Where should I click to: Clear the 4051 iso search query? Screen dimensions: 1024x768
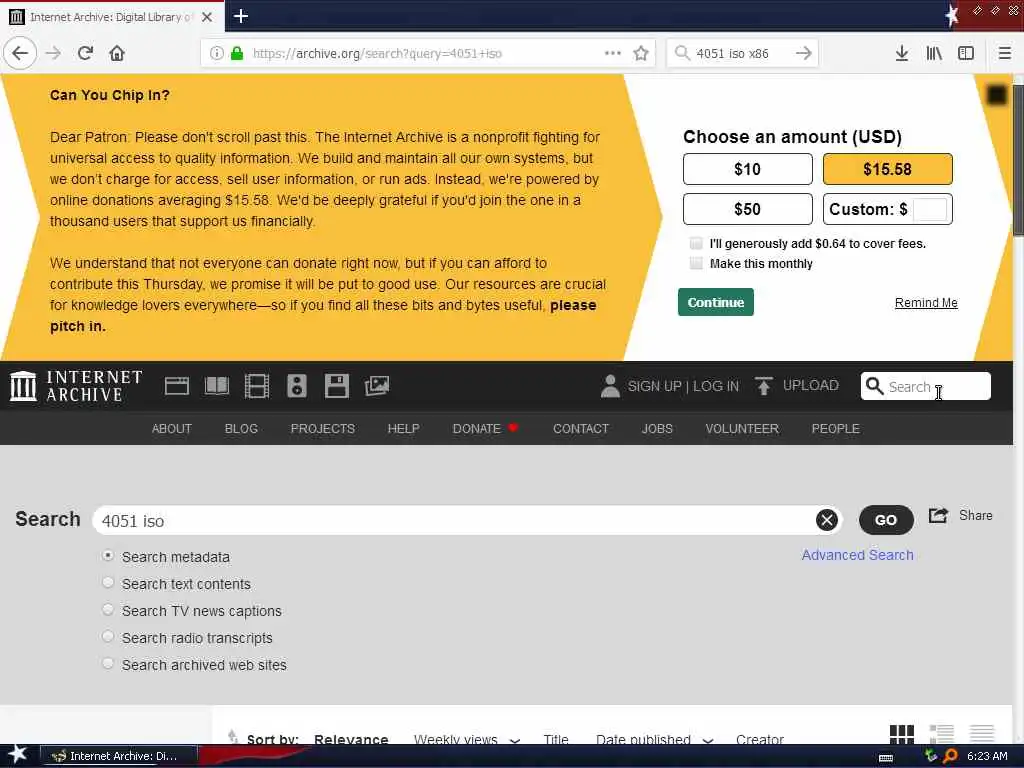(x=827, y=520)
